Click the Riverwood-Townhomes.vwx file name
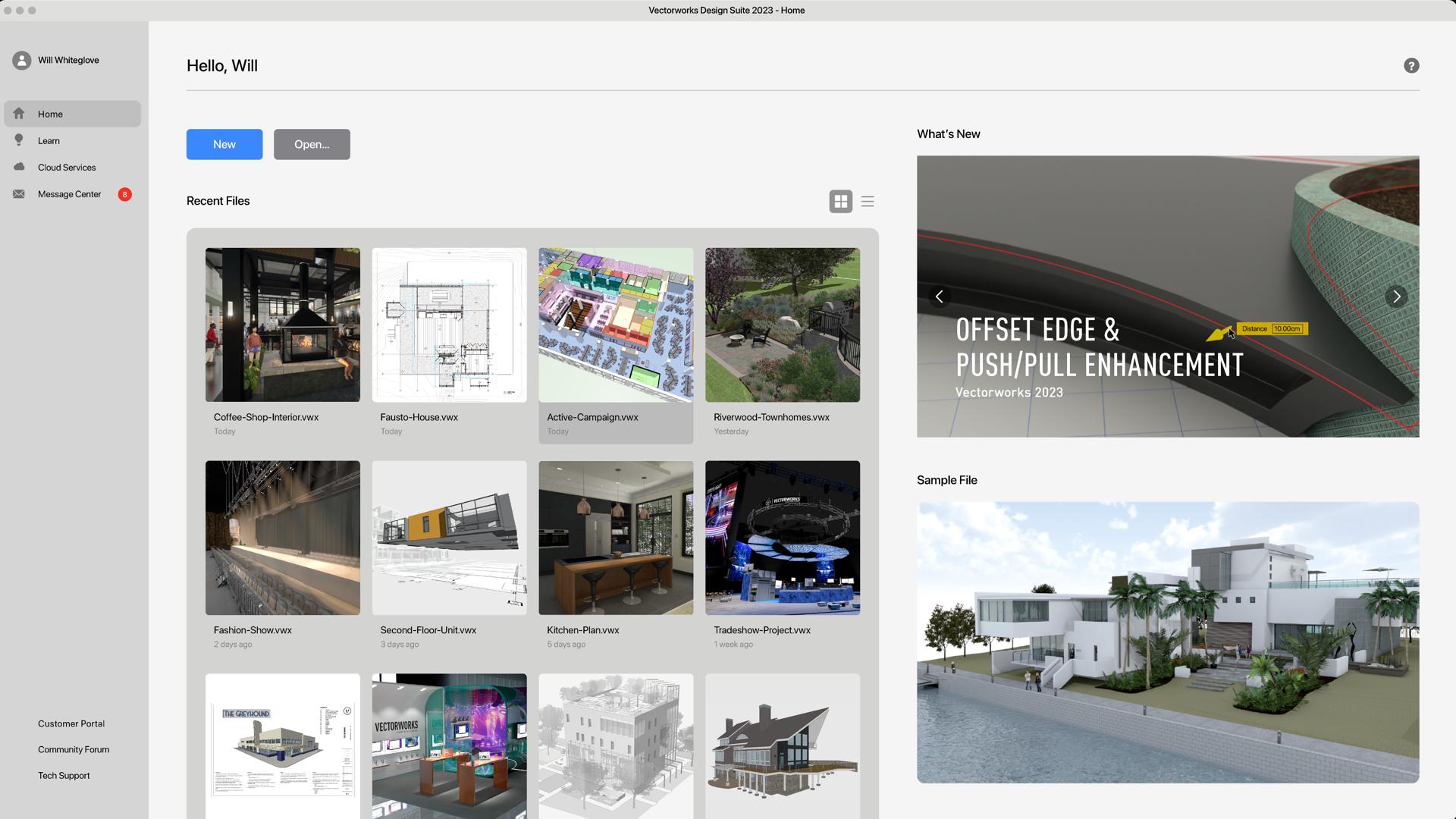The image size is (1456, 819). coord(771,417)
